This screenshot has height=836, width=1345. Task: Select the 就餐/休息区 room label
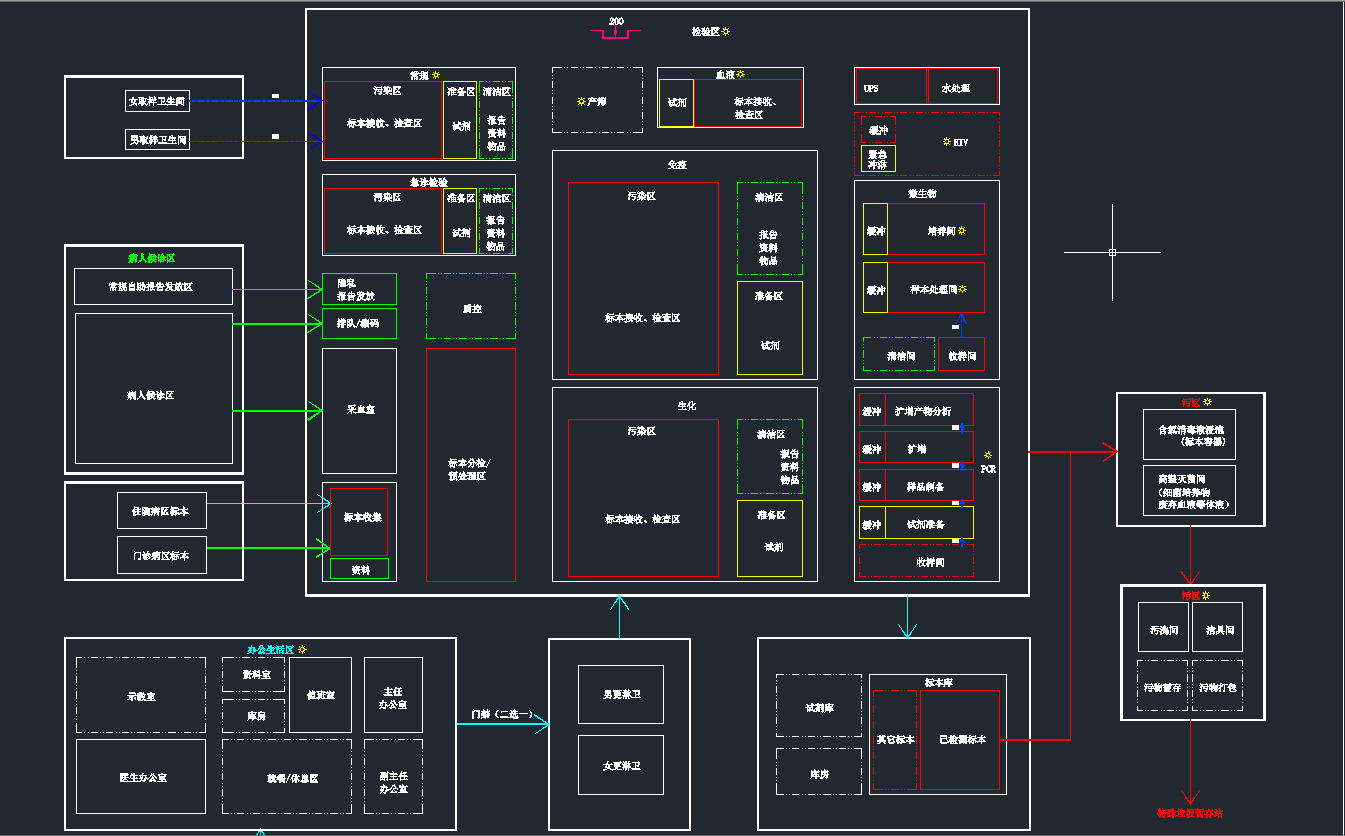(292, 778)
